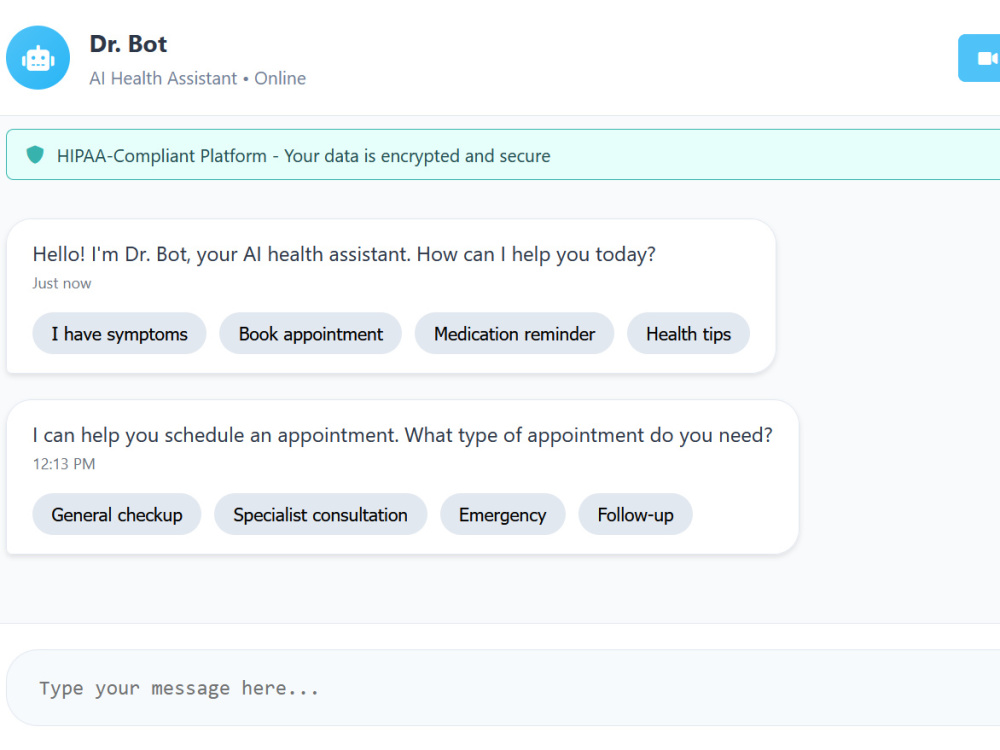Select 'Specialist consultation' appointment type

click(x=320, y=514)
